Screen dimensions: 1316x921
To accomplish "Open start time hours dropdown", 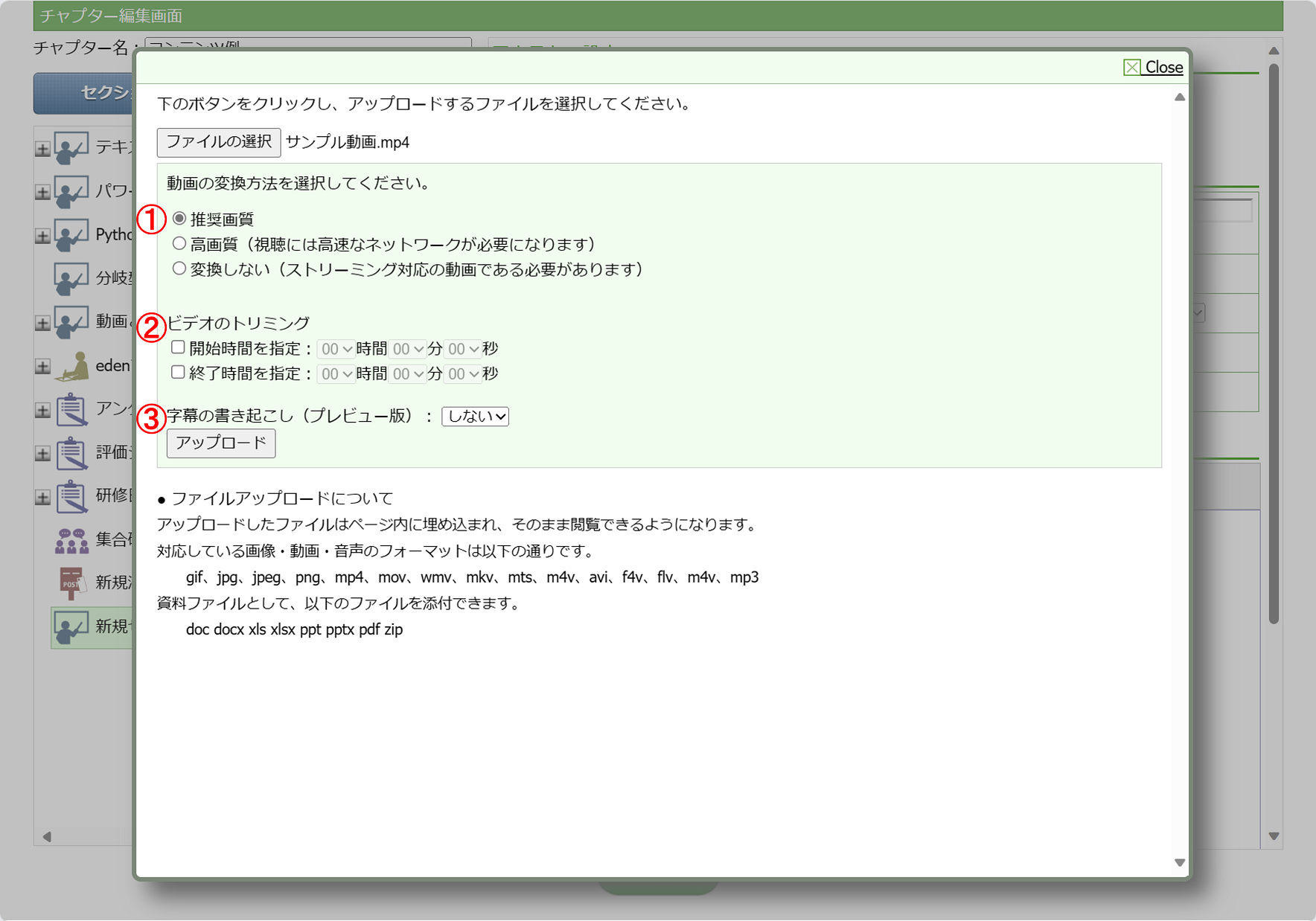I will coord(336,349).
